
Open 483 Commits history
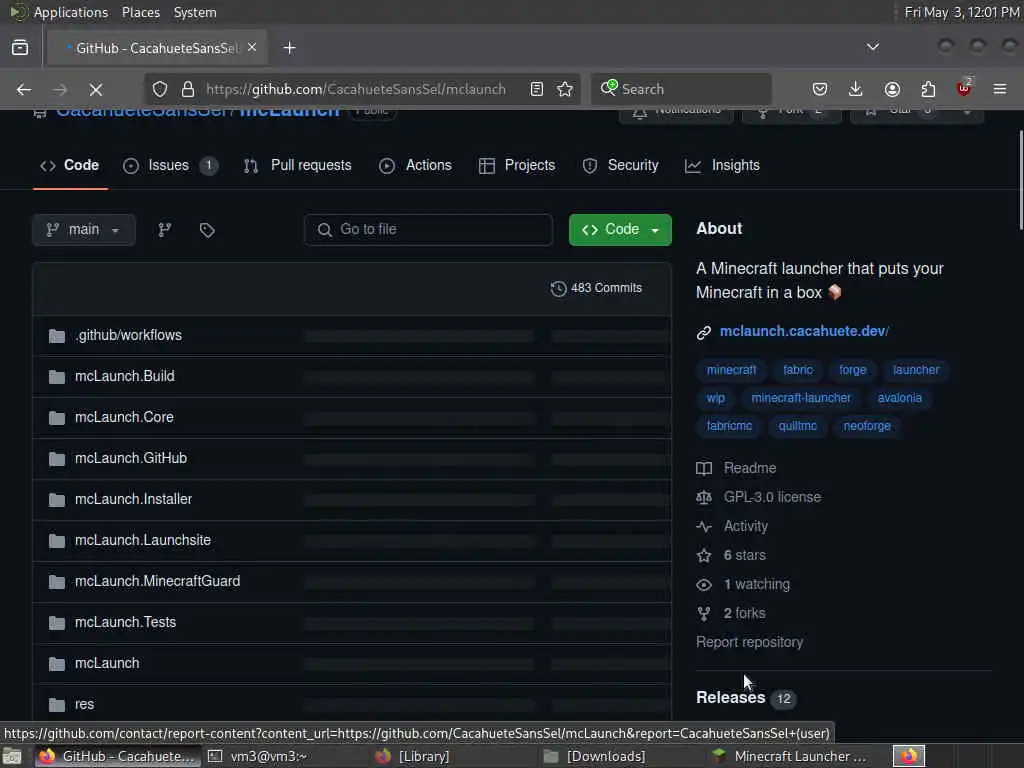tap(596, 288)
